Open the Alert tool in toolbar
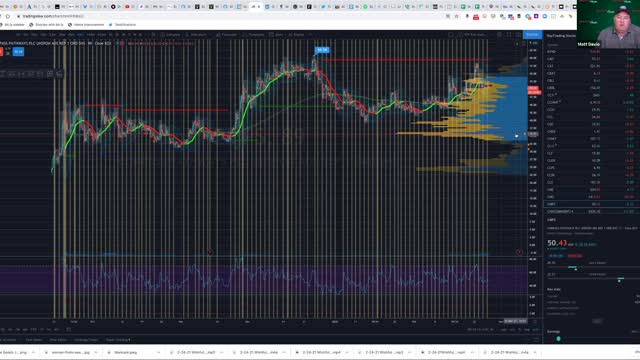 point(277,35)
